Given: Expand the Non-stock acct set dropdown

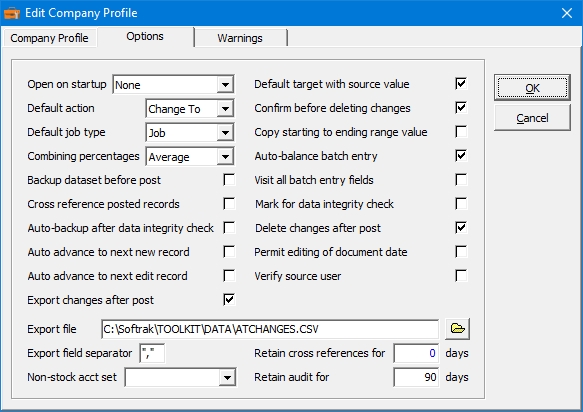Looking at the screenshot, I should (x=227, y=378).
